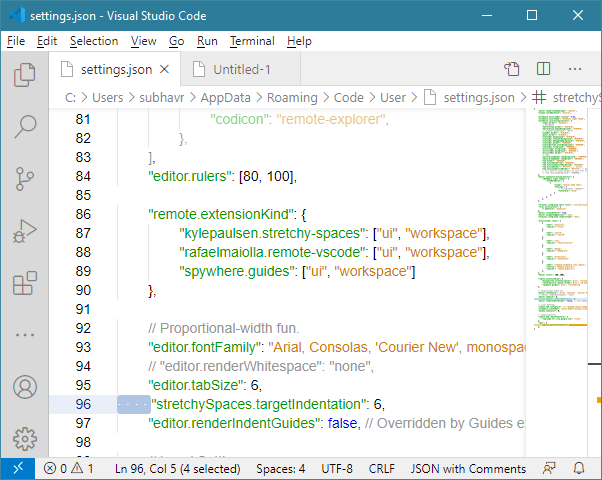Click line number 96 in gutter

pyautogui.click(x=83, y=404)
